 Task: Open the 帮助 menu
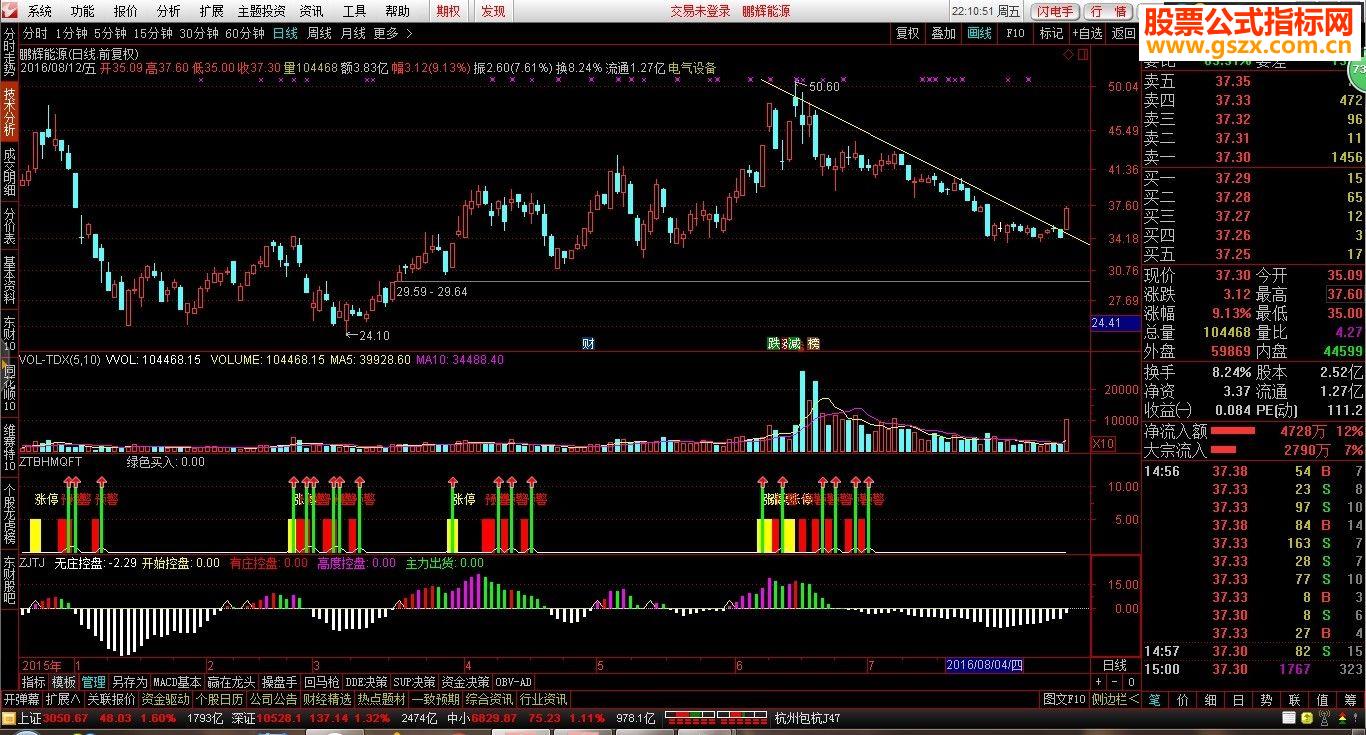(x=397, y=11)
